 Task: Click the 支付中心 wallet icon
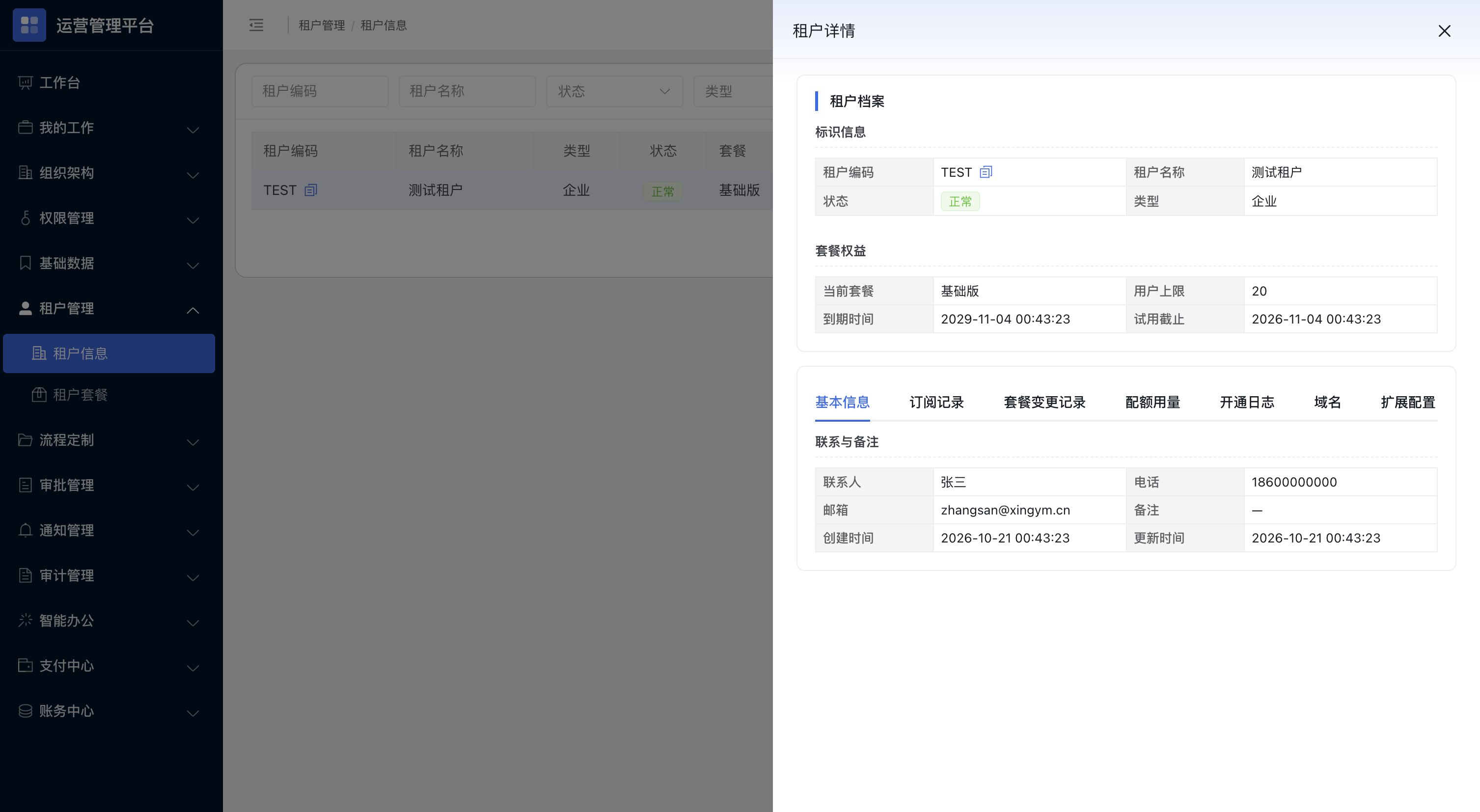pyautogui.click(x=25, y=666)
